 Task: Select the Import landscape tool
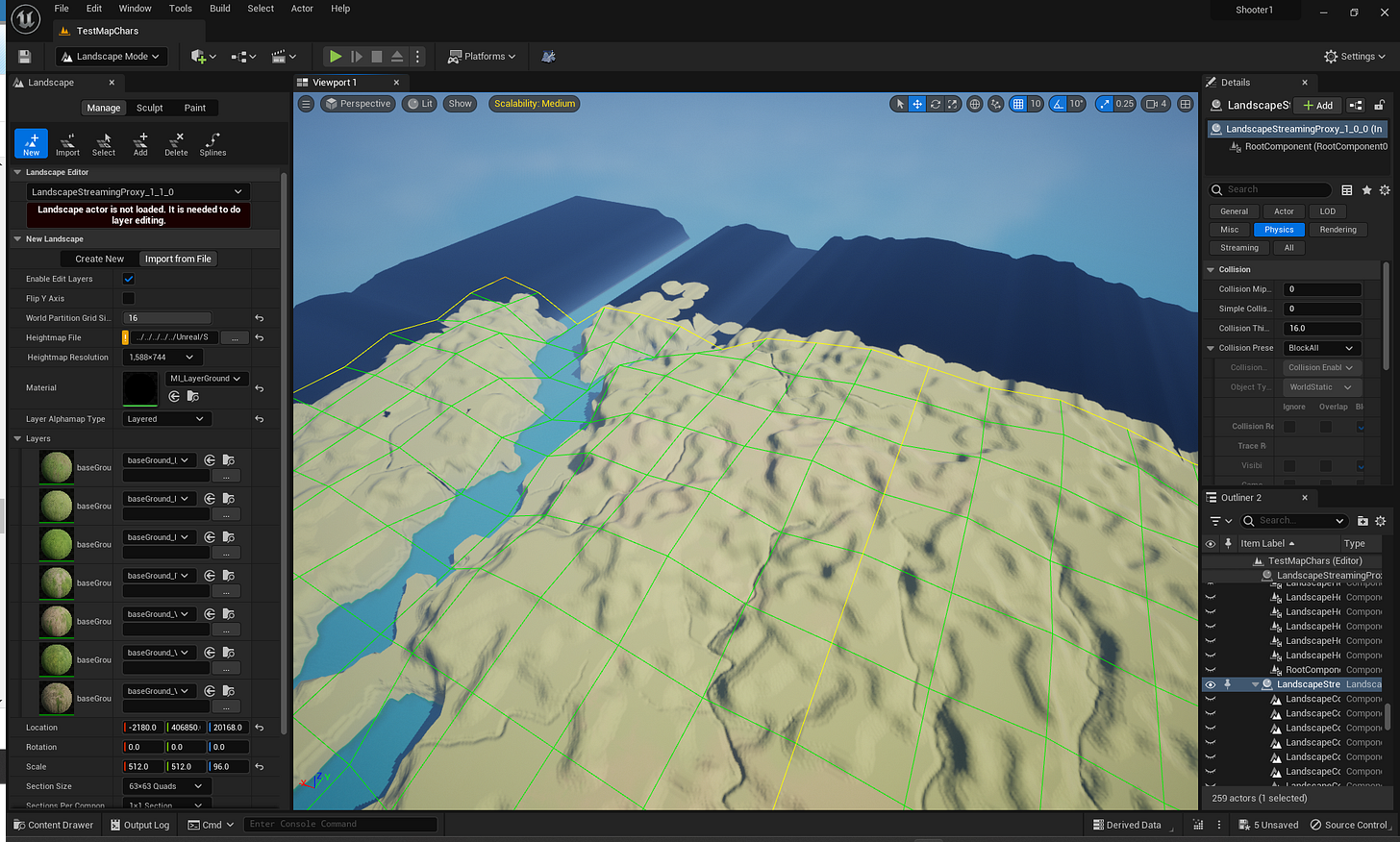point(66,143)
